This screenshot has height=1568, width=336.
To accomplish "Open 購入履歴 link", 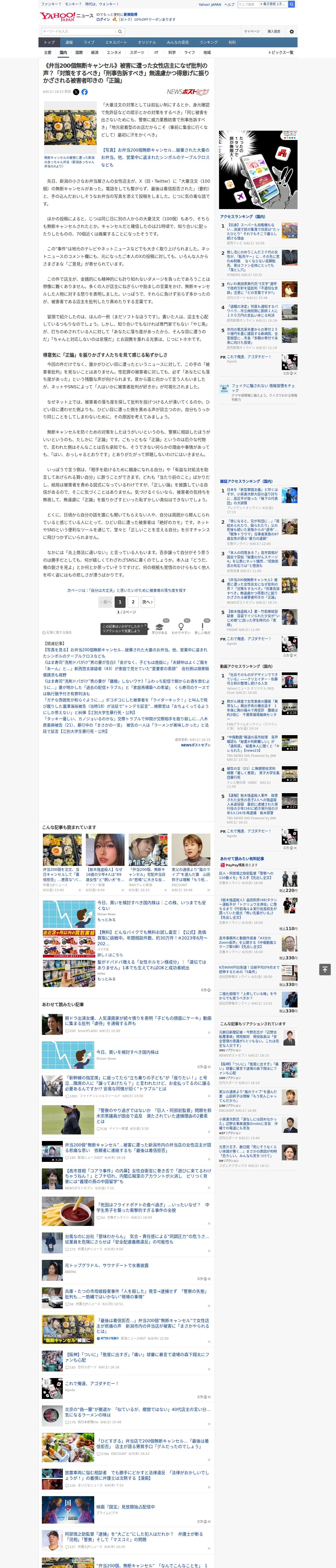I will coord(274,32).
